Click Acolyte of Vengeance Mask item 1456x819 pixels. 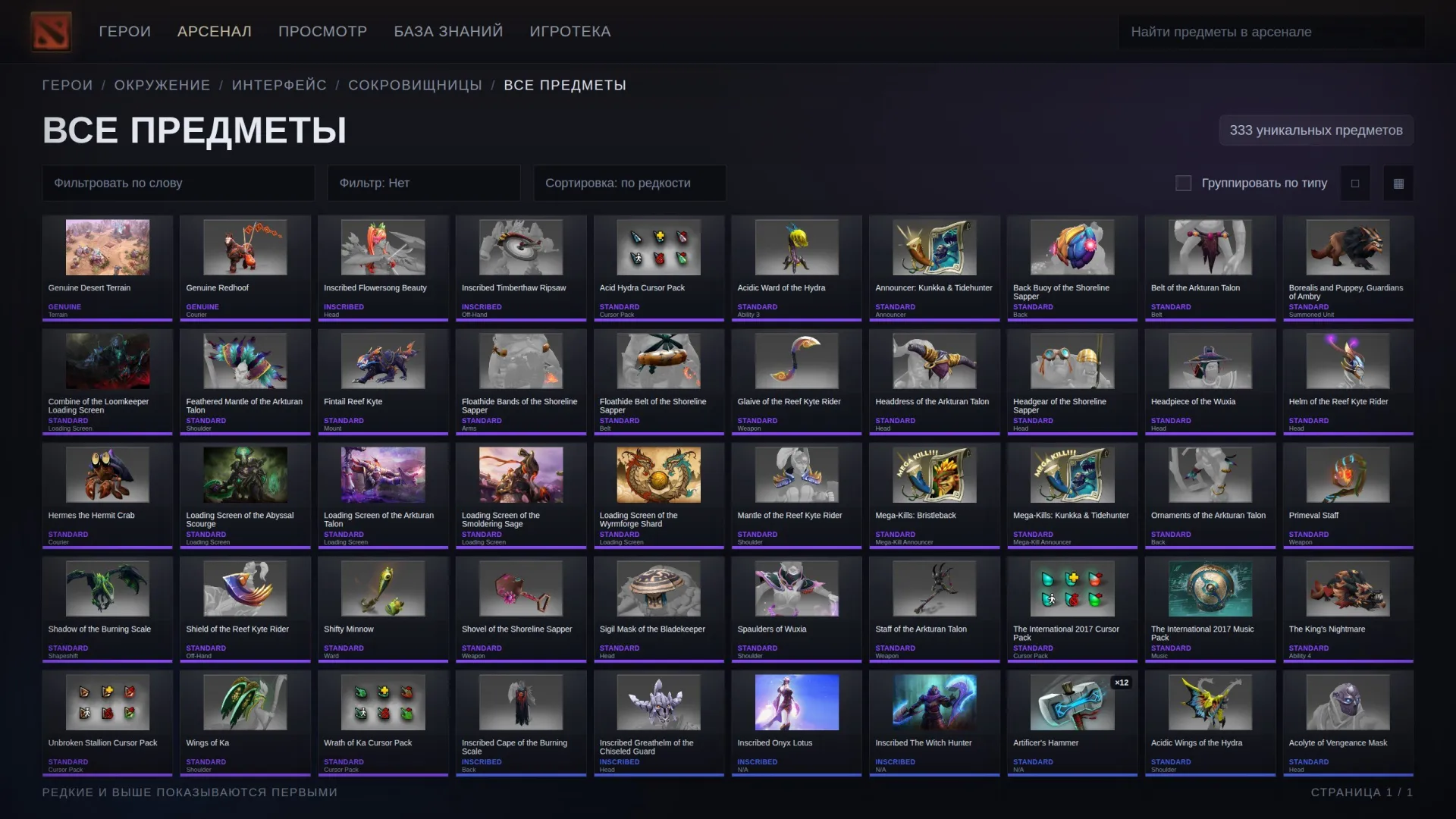pos(1348,723)
